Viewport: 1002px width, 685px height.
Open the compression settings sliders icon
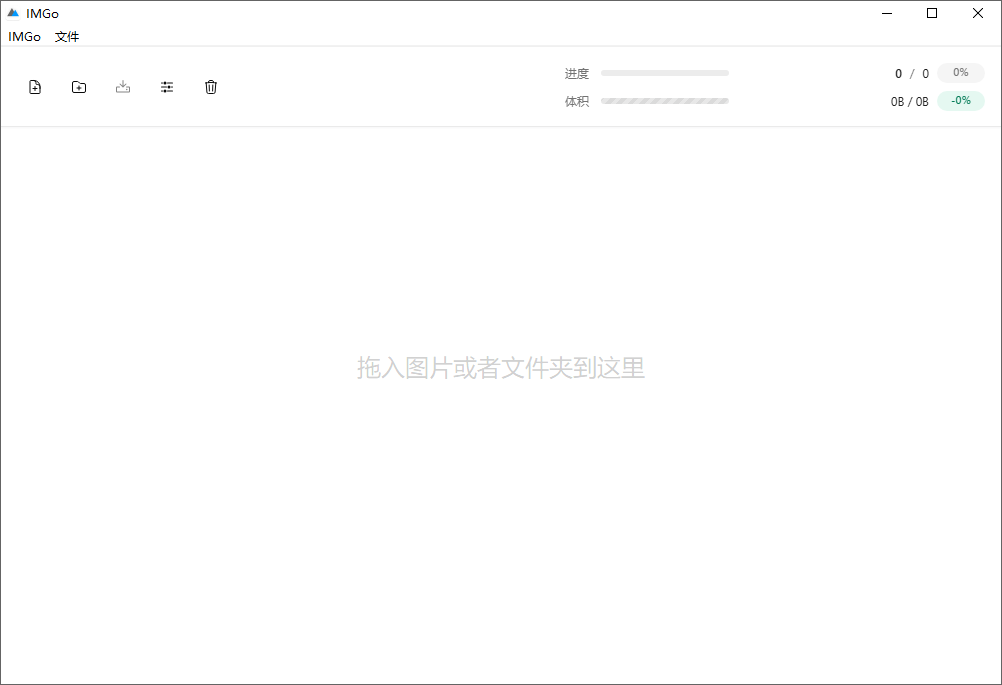167,87
